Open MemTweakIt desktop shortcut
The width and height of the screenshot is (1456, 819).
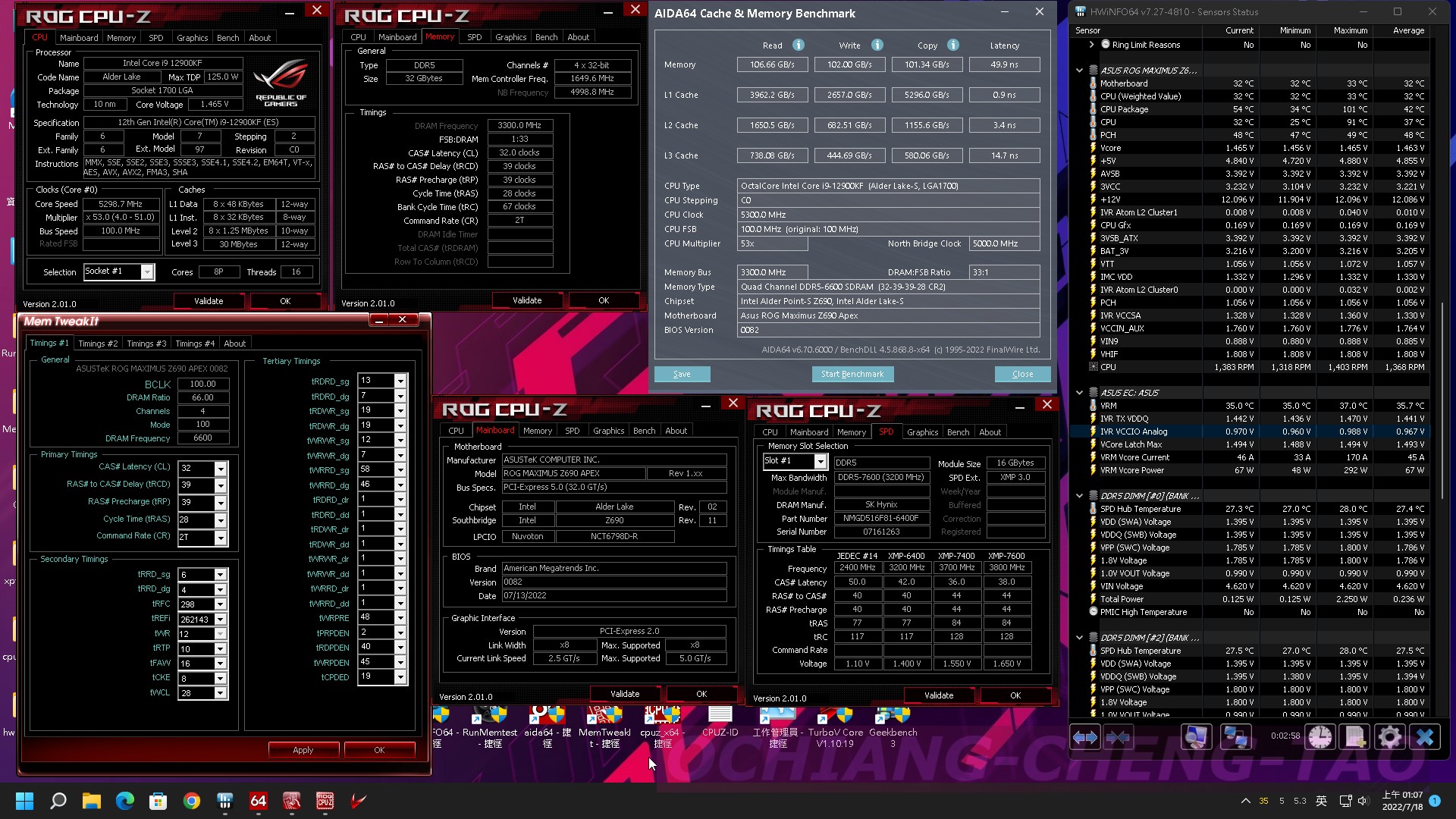pos(604,726)
